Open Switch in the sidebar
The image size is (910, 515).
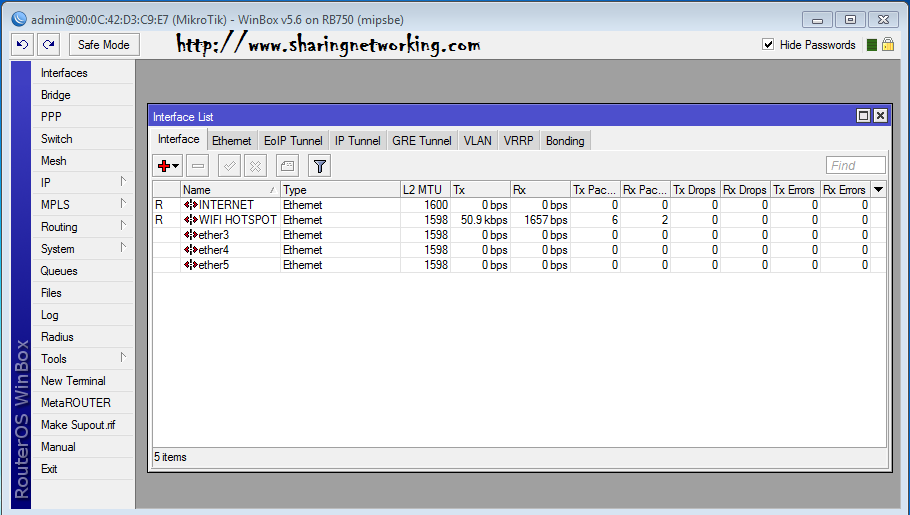pyautogui.click(x=82, y=139)
